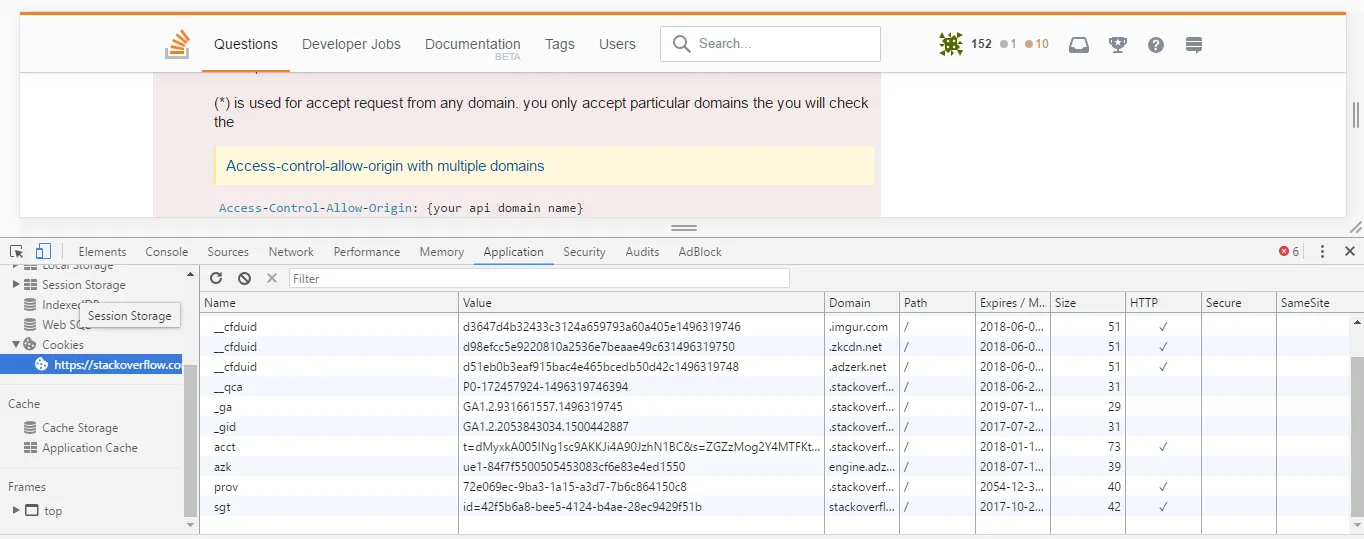
Task: Select Cache Storage in the sidebar
Action: click(x=80, y=428)
